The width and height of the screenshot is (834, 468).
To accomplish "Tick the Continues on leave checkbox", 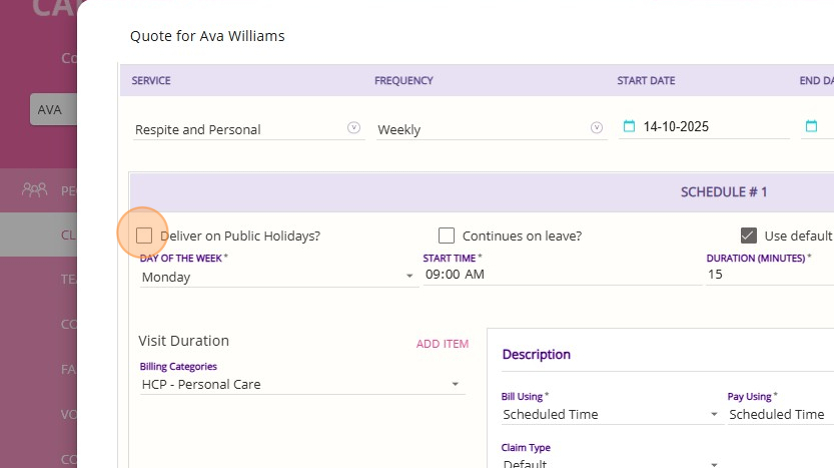I will click(447, 236).
